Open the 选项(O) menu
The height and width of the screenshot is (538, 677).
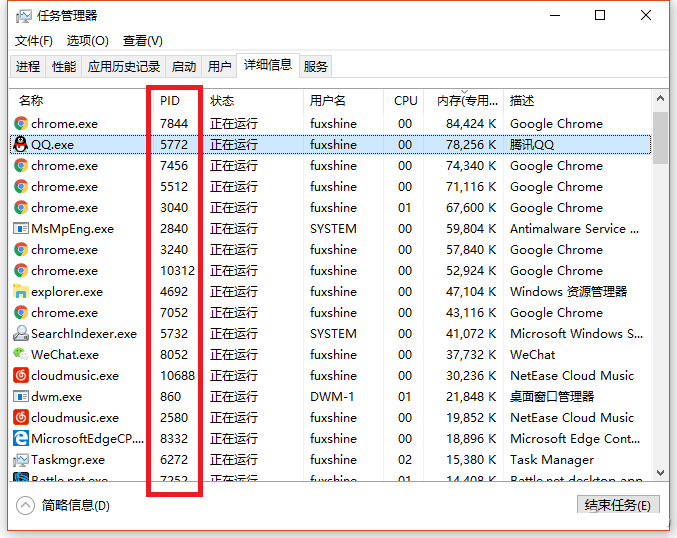[x=88, y=41]
